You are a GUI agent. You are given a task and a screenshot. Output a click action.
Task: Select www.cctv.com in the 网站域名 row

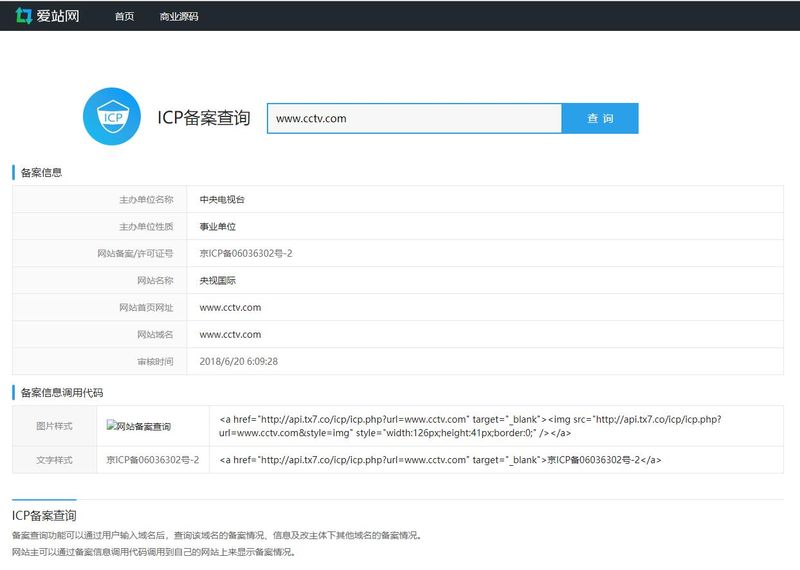click(x=230, y=335)
